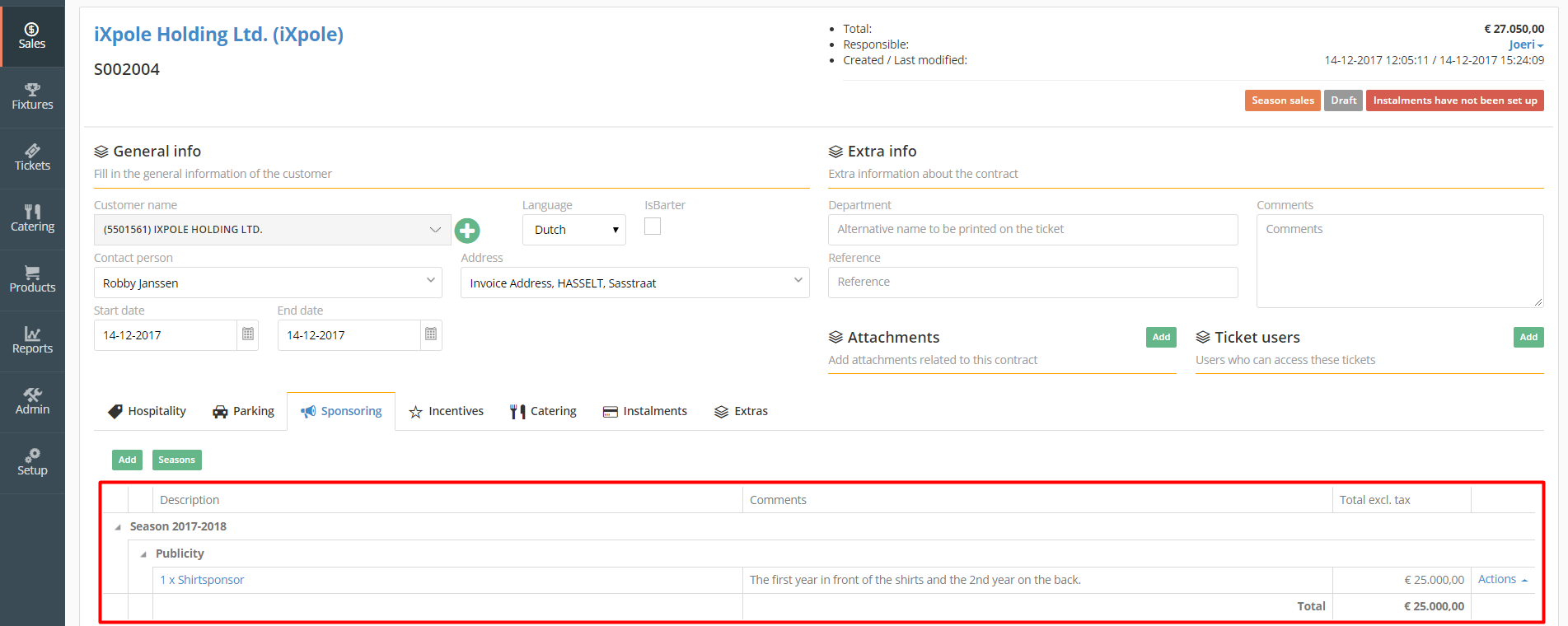Open the Admin tools section

pos(32,402)
